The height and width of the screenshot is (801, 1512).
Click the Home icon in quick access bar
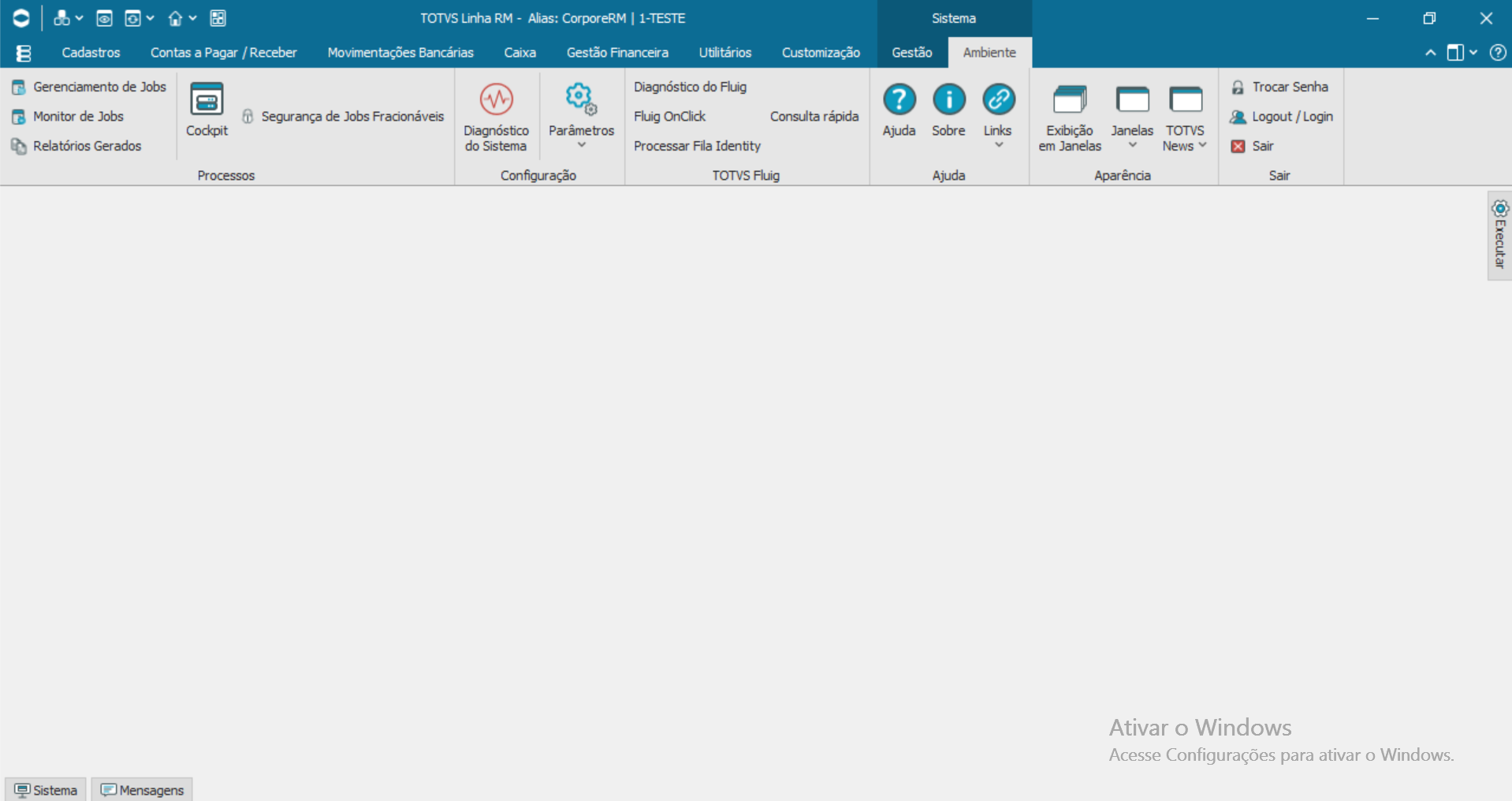click(x=175, y=18)
